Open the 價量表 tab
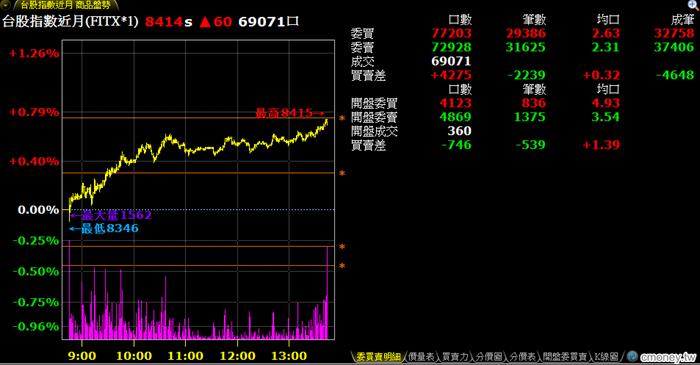The height and width of the screenshot is (365, 700). tap(421, 357)
